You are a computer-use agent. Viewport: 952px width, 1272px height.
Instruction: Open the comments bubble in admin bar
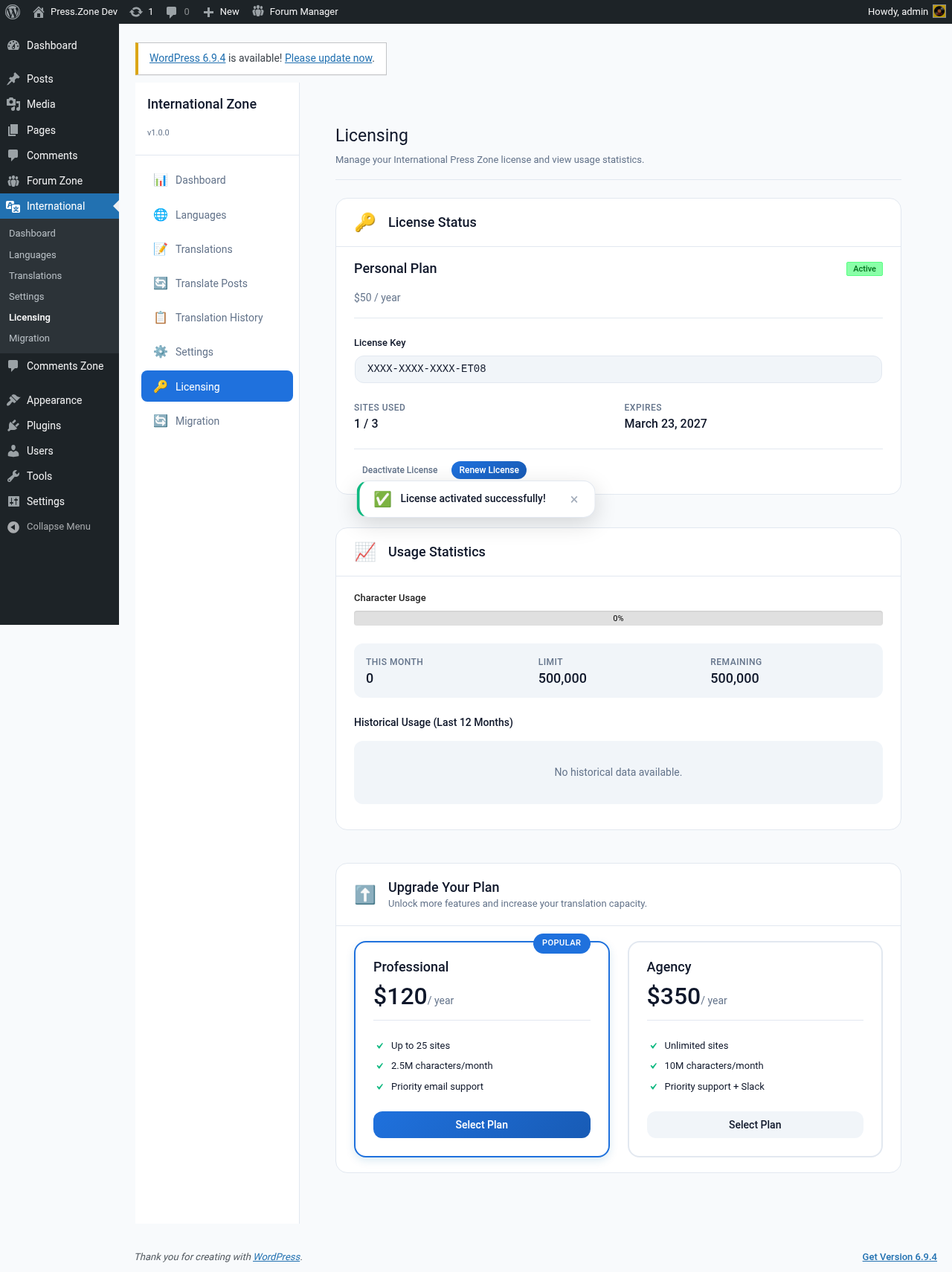[x=172, y=12]
